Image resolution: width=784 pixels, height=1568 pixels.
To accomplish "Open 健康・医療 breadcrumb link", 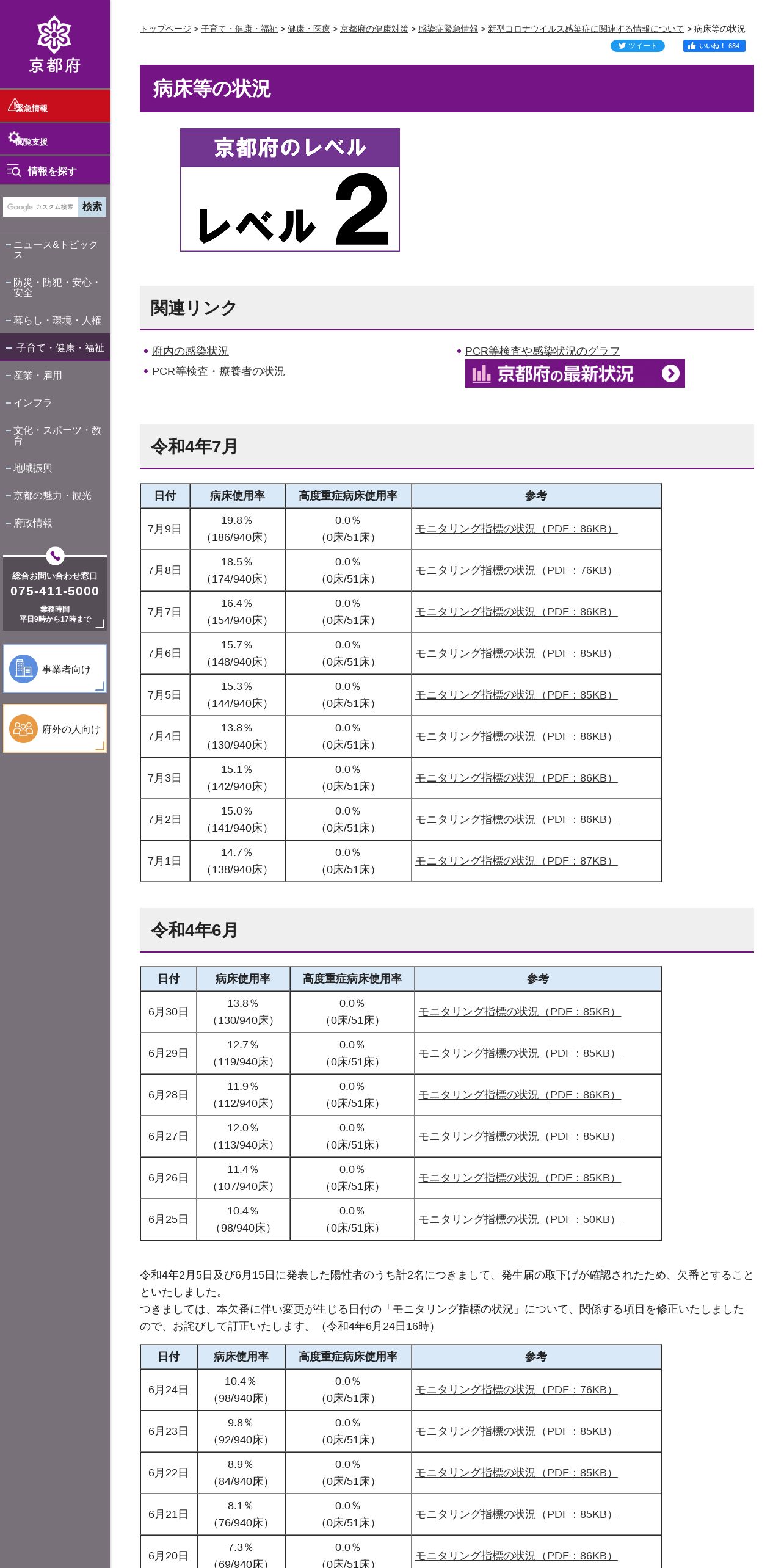I will (309, 29).
